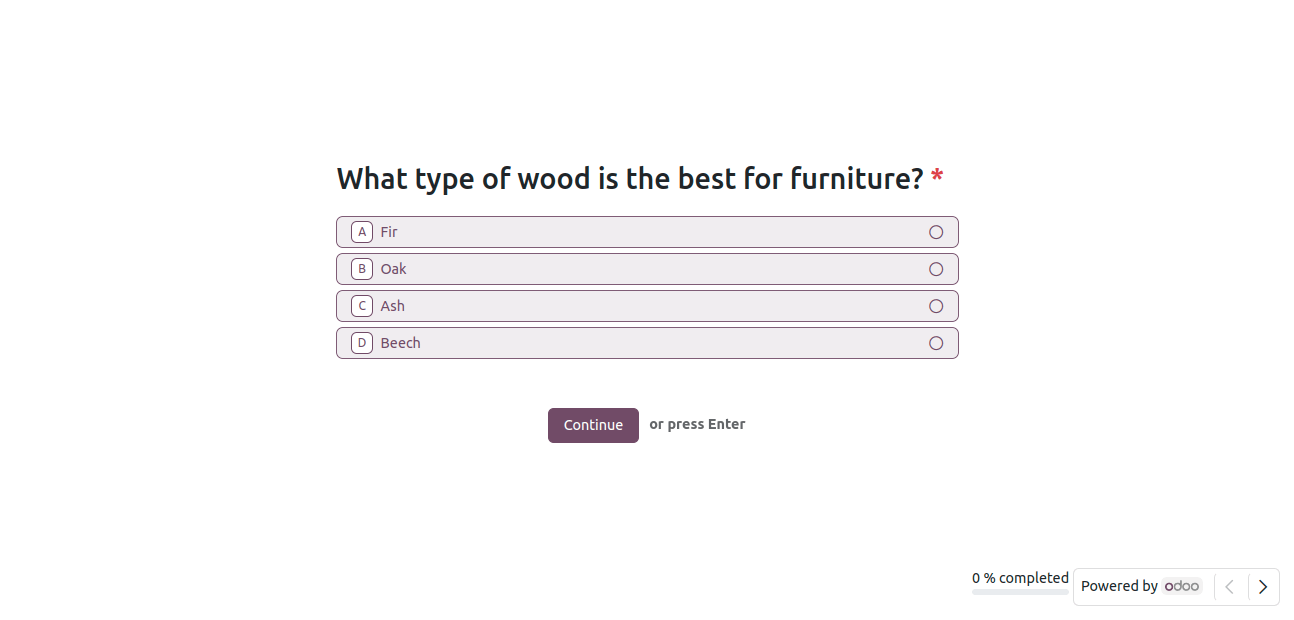
Task: Click the A key badge for Fir
Action: (x=362, y=232)
